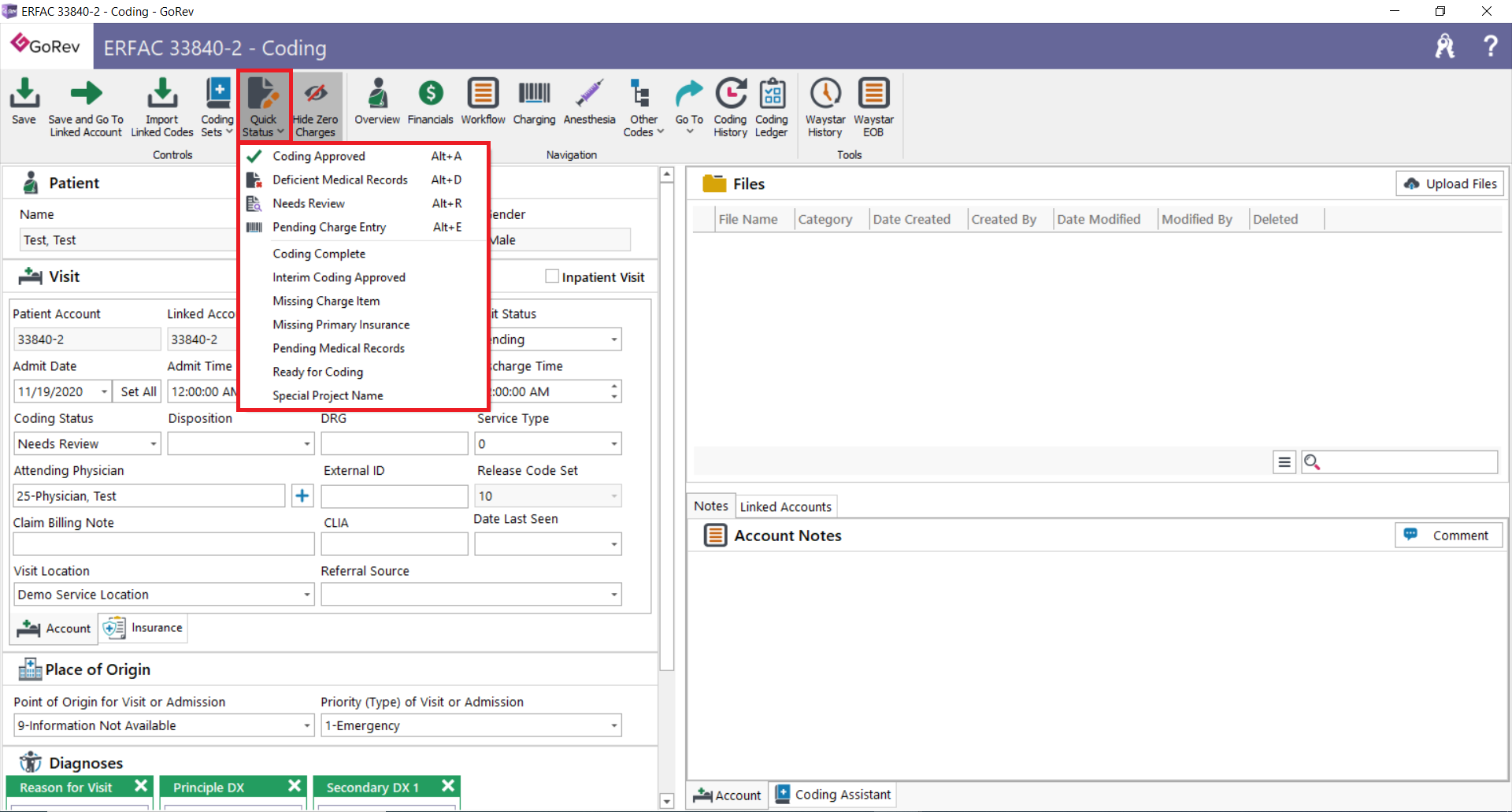Select Coding Approved status

click(363, 156)
